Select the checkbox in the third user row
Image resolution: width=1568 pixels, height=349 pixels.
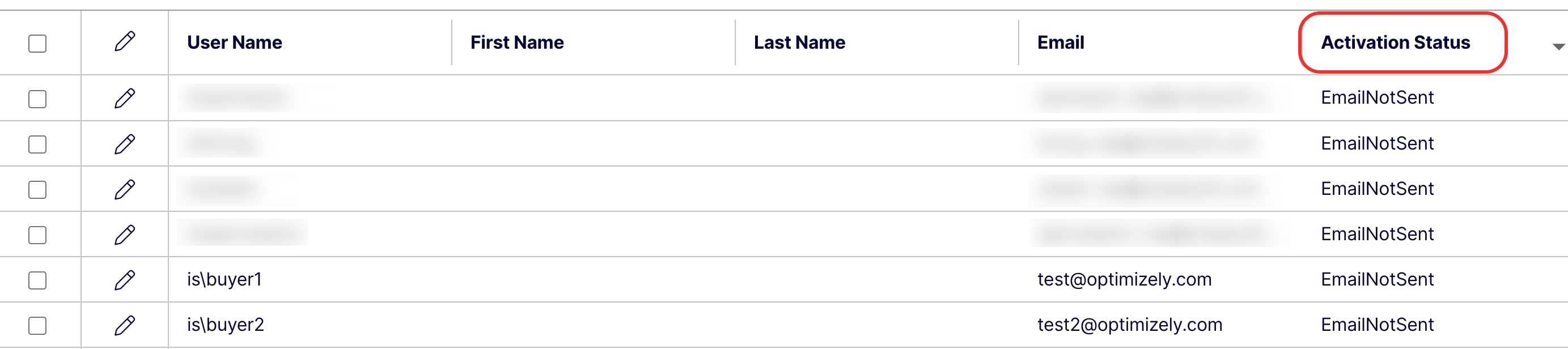37,190
